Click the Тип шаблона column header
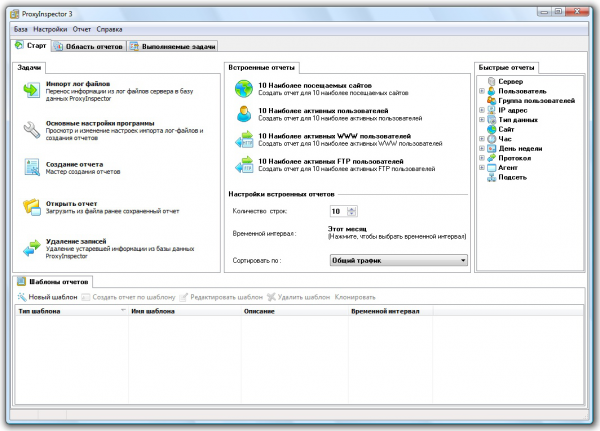Screen dimensions: 600x431 38,312
